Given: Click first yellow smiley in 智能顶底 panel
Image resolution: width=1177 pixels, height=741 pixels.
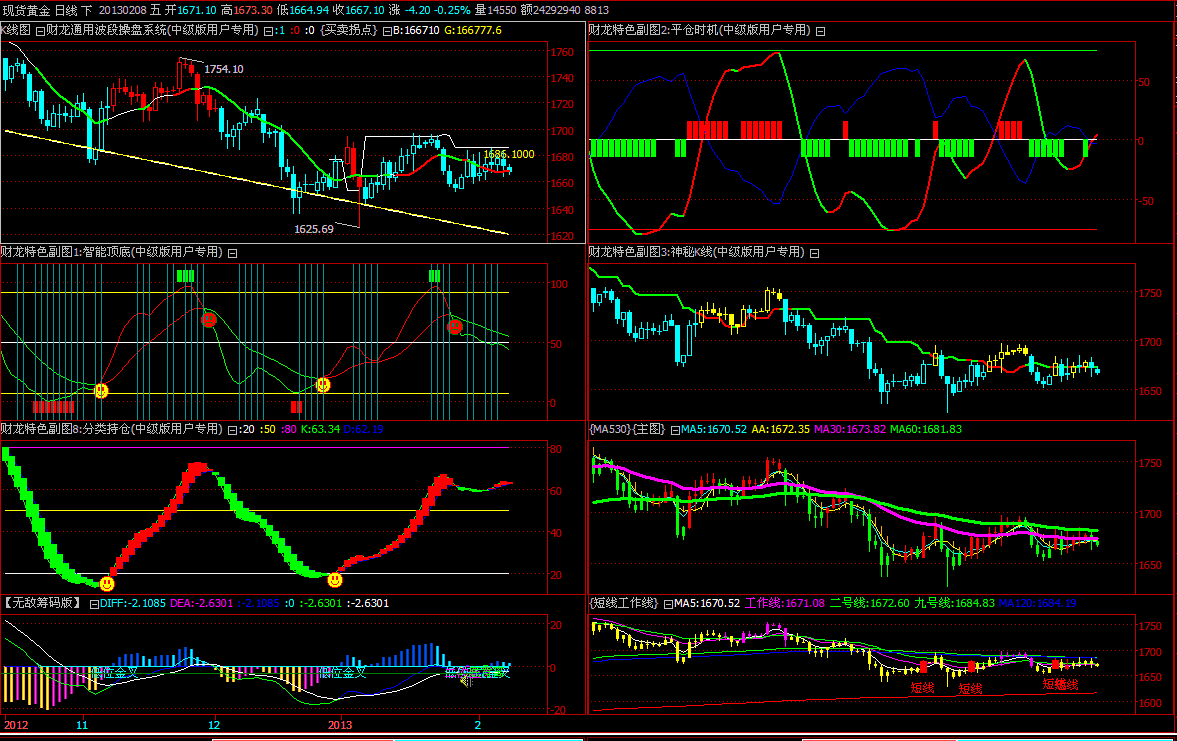Looking at the screenshot, I should [x=101, y=390].
